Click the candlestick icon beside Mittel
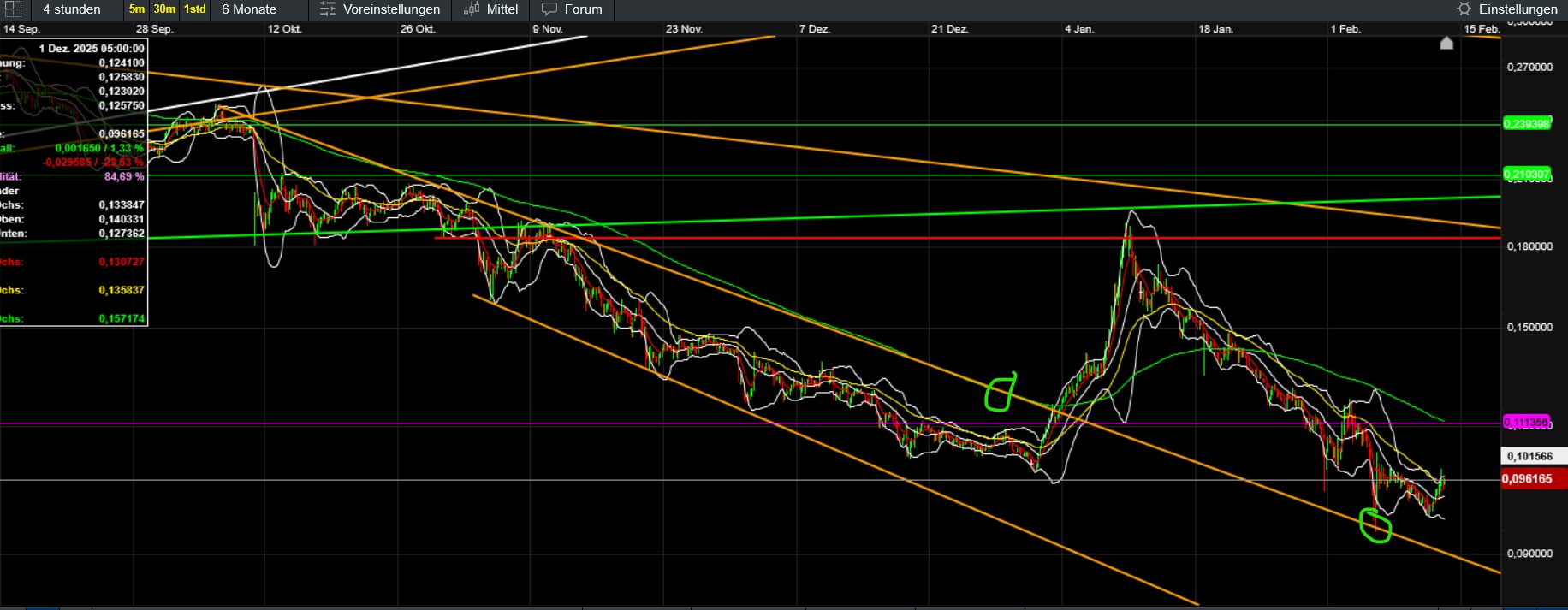 click(x=472, y=9)
